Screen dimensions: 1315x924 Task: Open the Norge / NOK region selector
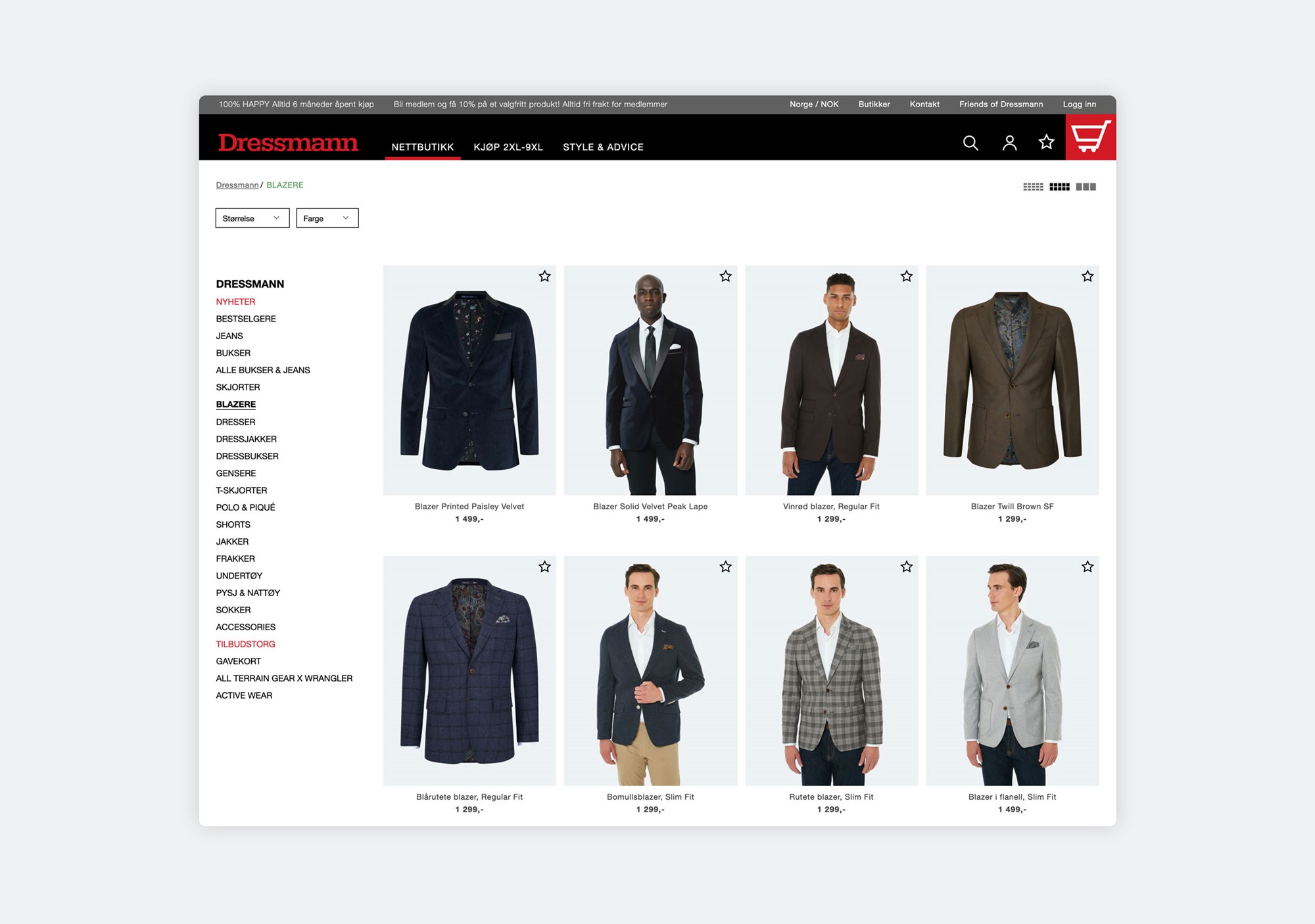click(x=814, y=104)
